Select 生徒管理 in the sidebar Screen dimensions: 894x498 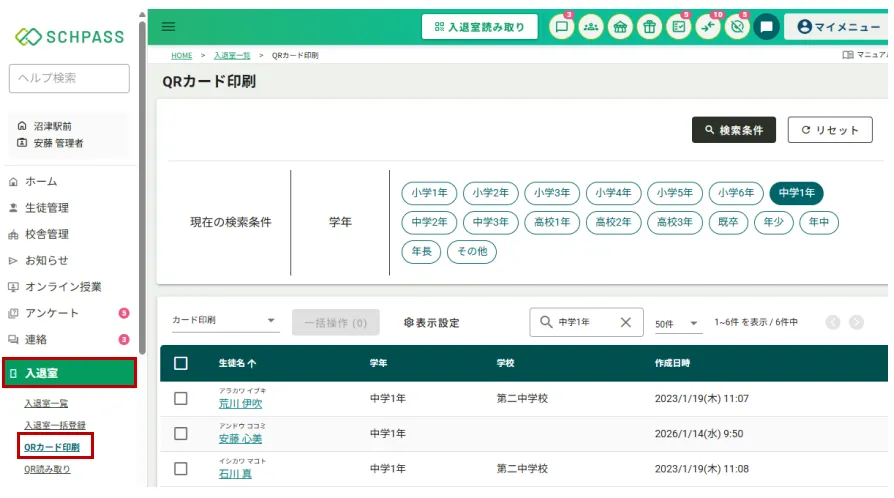coord(47,208)
